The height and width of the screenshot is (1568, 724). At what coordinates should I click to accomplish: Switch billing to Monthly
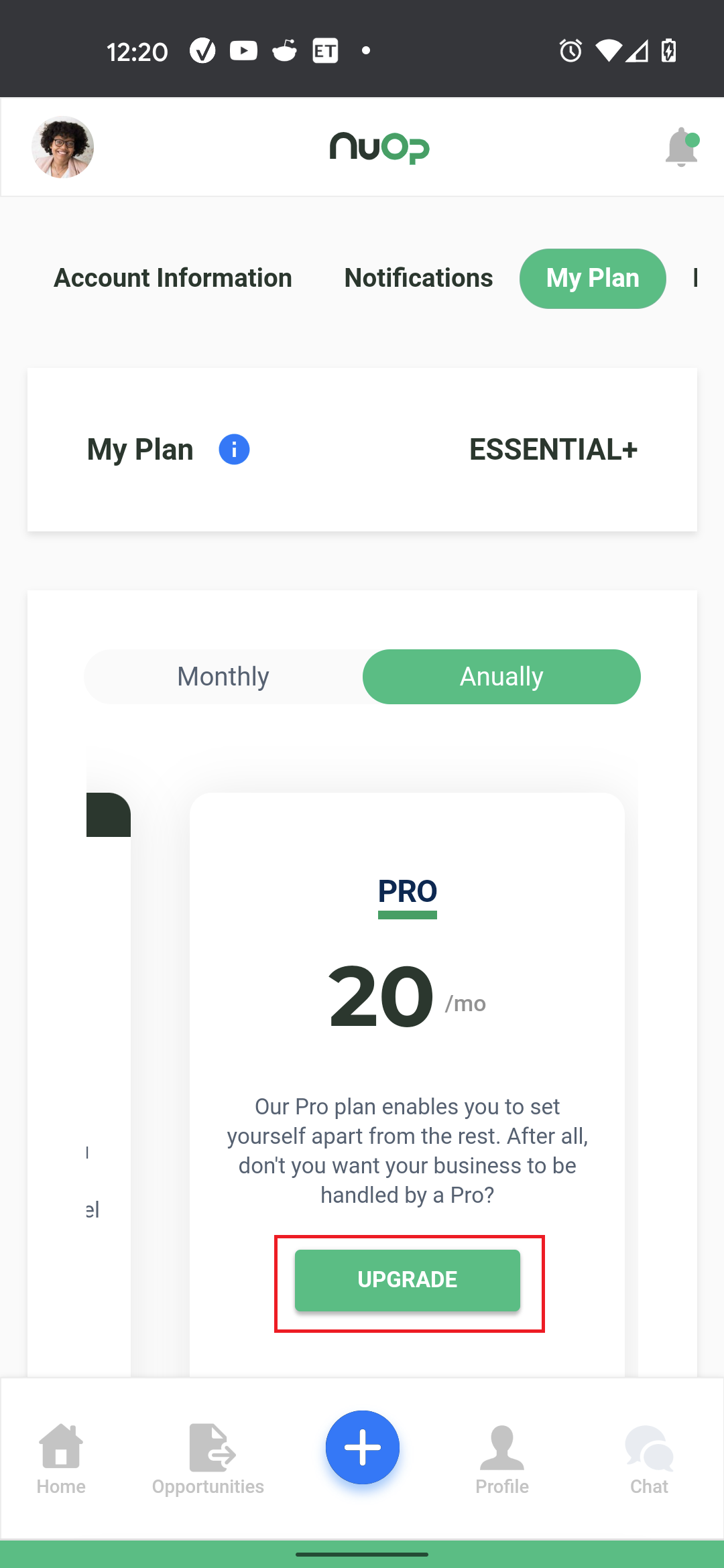[223, 677]
